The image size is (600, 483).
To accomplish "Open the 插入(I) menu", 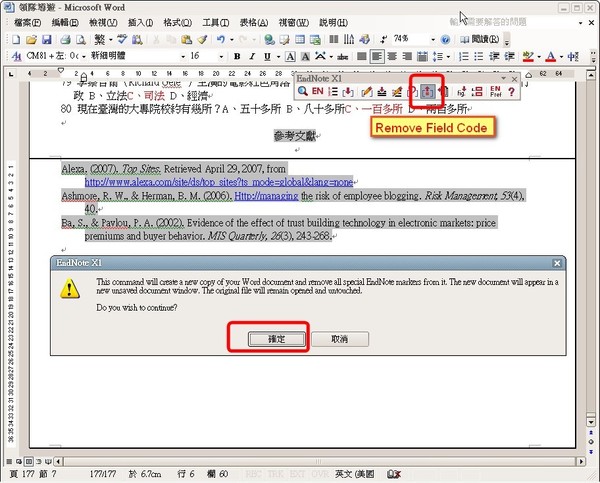I will (x=140, y=23).
